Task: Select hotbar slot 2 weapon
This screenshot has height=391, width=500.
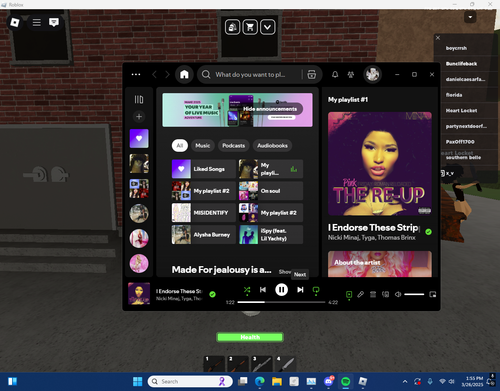Action: tap(238, 364)
